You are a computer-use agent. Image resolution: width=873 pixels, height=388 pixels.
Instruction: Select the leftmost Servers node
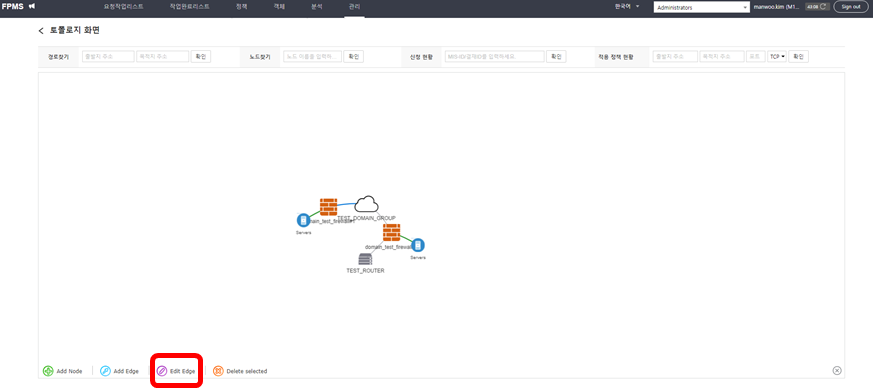tap(303, 220)
